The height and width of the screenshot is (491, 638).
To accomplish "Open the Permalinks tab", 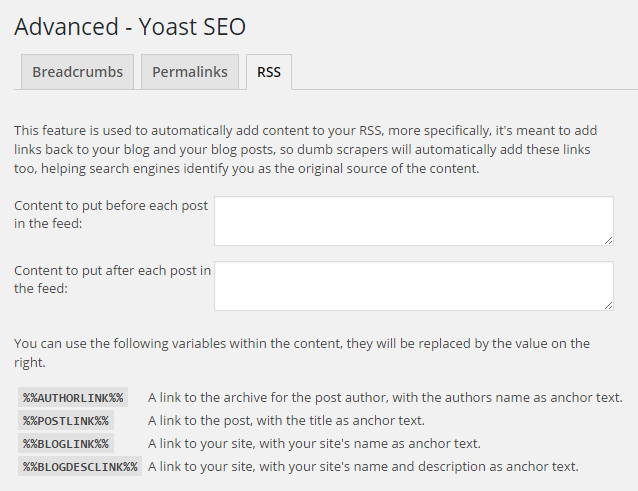I will click(190, 72).
